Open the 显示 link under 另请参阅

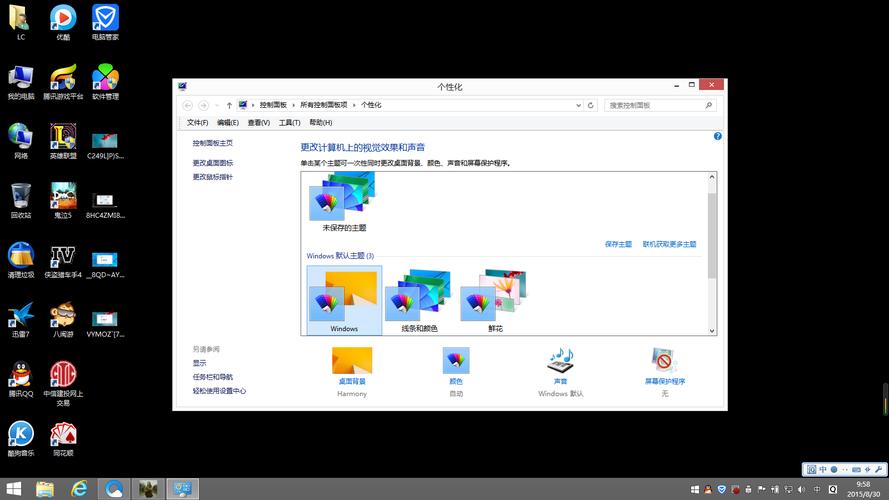tap(199, 363)
